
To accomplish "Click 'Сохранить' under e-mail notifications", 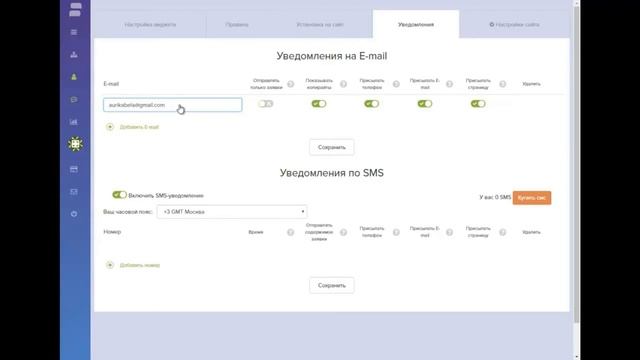I will point(332,147).
